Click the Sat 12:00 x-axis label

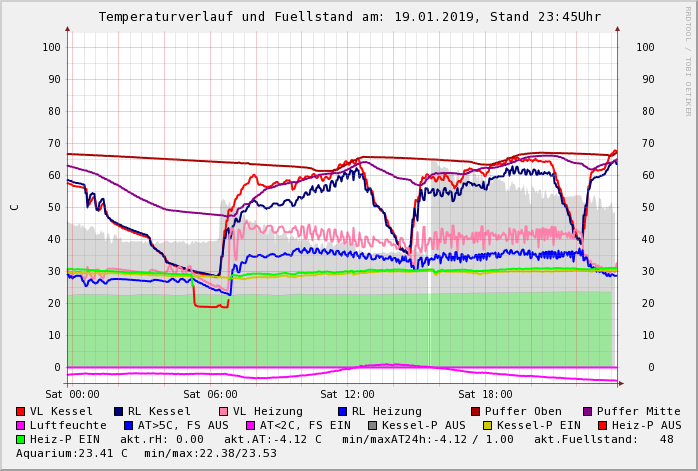(x=347, y=395)
